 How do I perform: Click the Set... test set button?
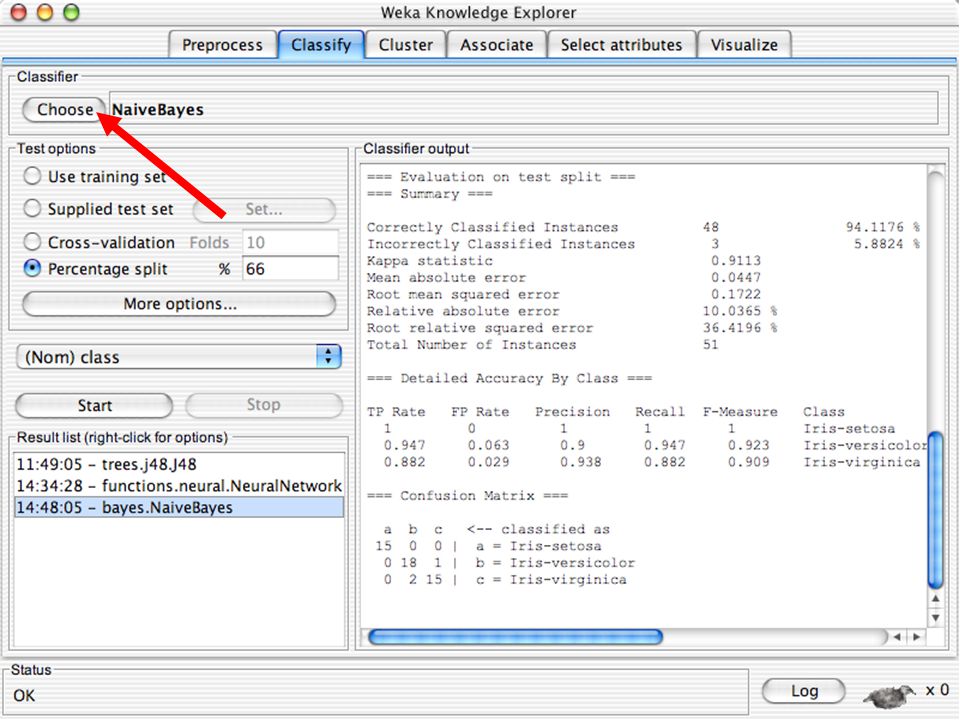click(x=264, y=209)
